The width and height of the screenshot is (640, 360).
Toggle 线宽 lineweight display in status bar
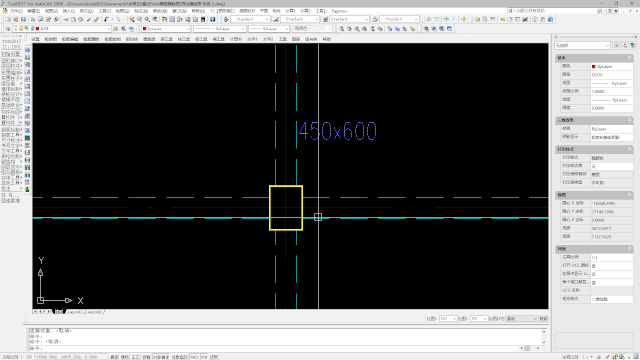(214, 357)
